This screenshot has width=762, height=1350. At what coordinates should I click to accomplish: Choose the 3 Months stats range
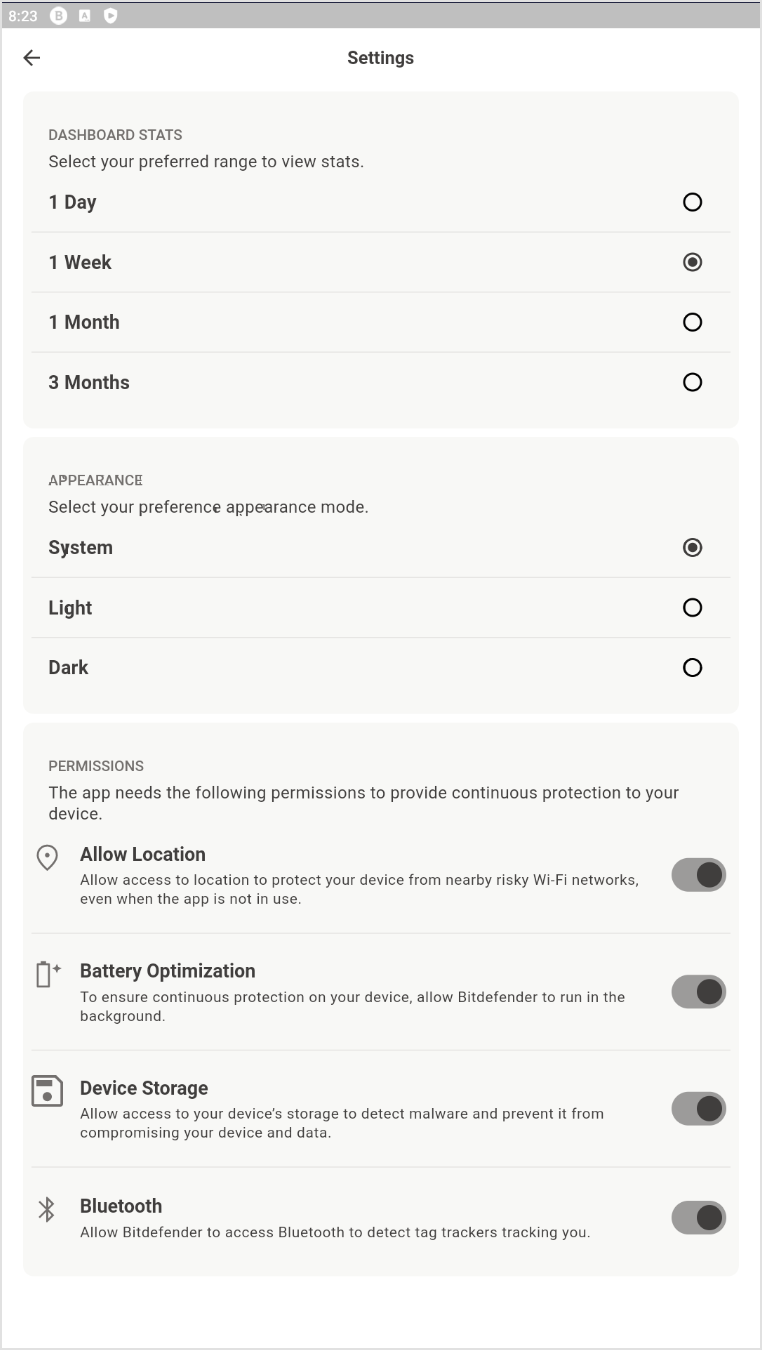click(x=692, y=382)
